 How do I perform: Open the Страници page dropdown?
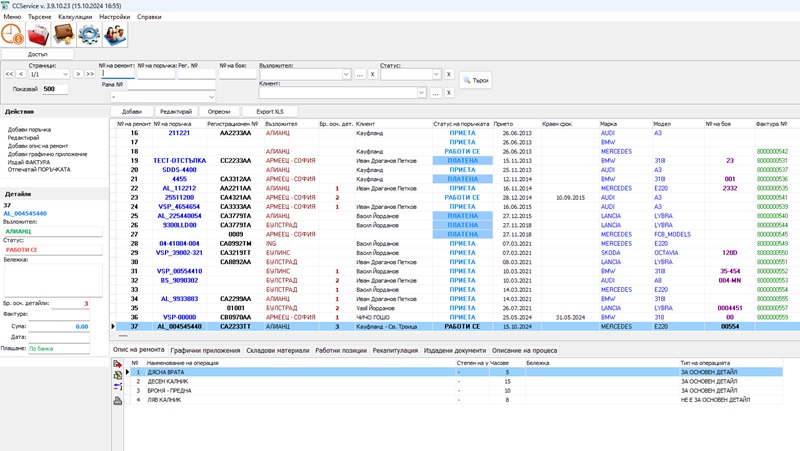[65, 74]
